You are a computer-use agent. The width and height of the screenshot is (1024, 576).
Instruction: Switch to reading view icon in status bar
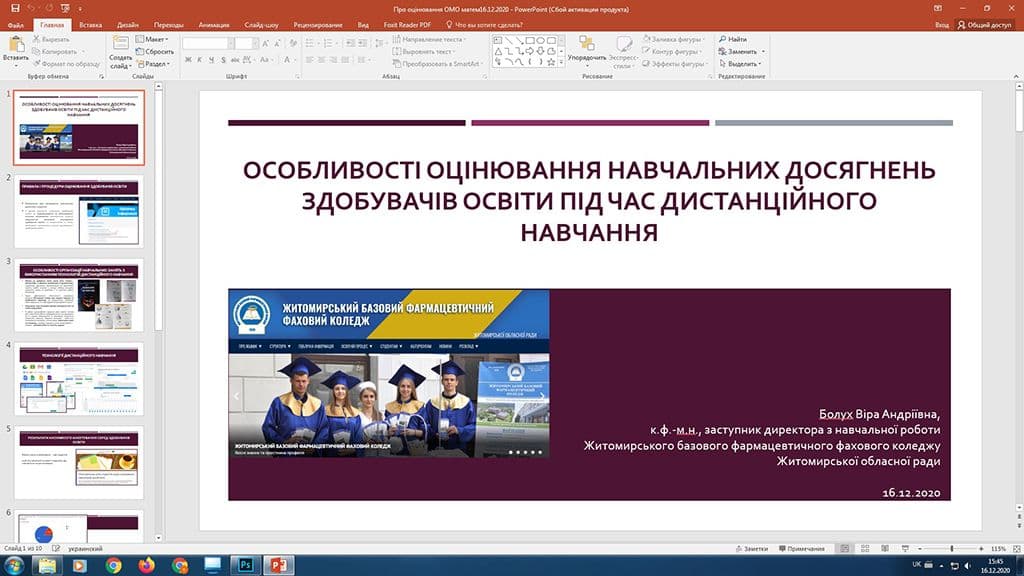click(885, 549)
